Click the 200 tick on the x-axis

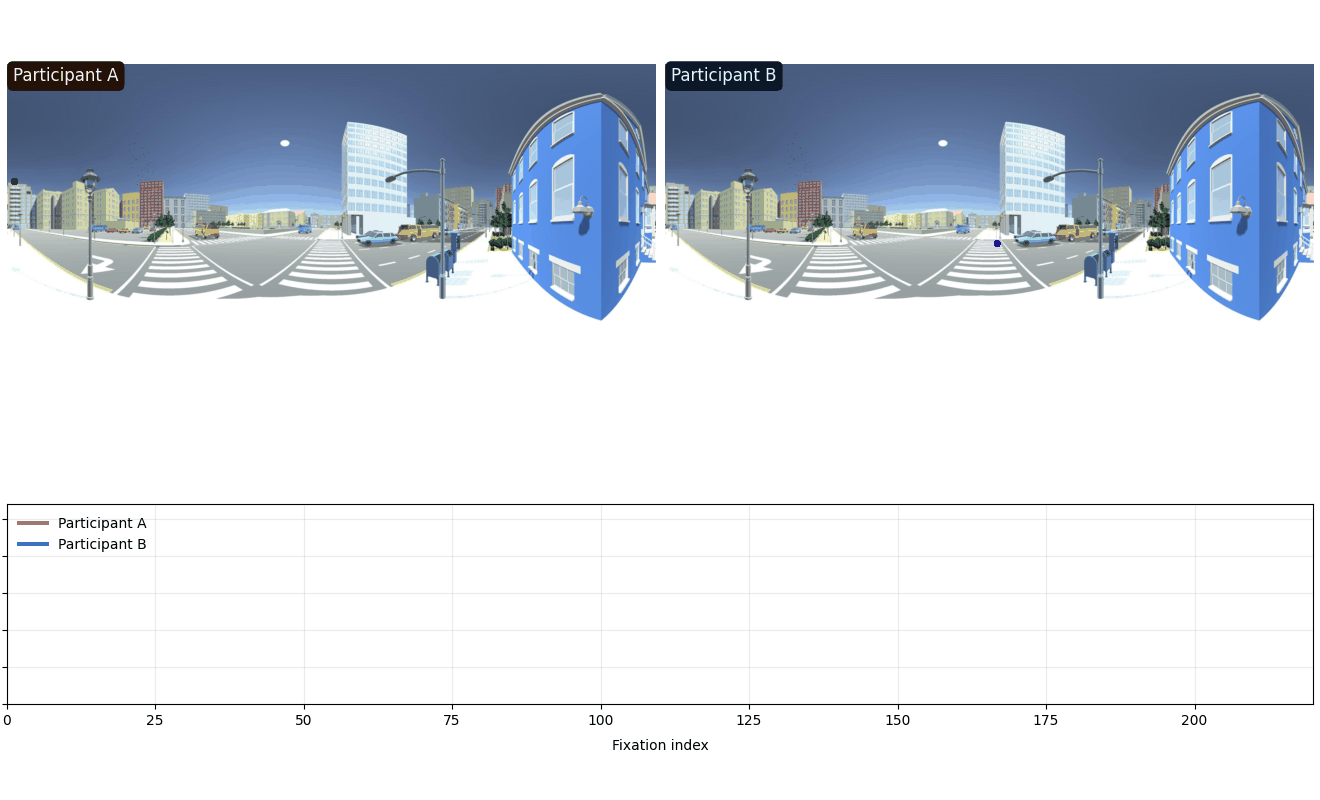[x=1194, y=720]
